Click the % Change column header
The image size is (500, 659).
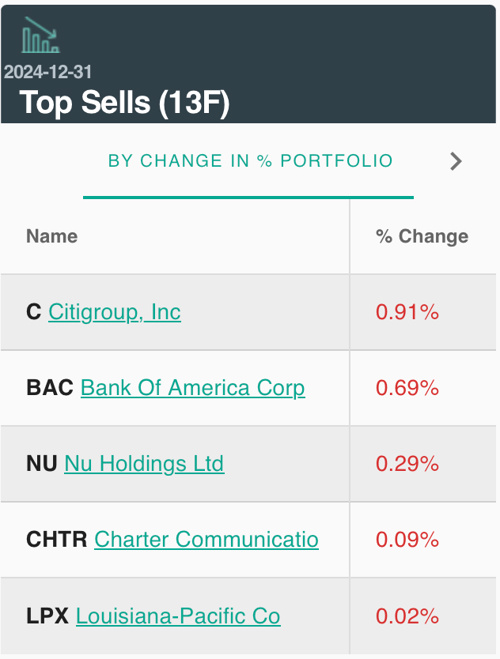[x=422, y=236]
